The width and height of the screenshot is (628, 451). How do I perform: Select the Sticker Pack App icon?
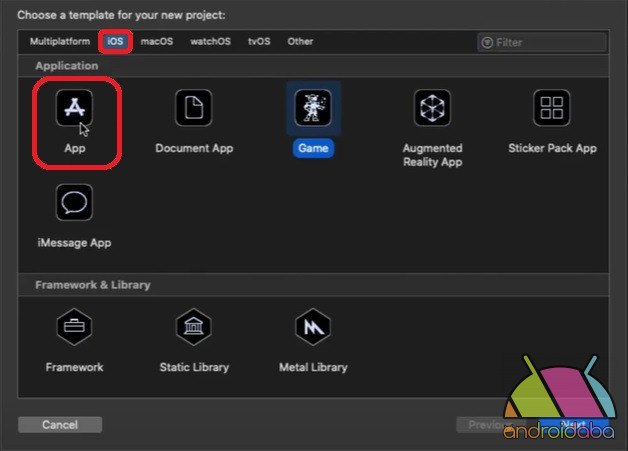click(x=552, y=108)
